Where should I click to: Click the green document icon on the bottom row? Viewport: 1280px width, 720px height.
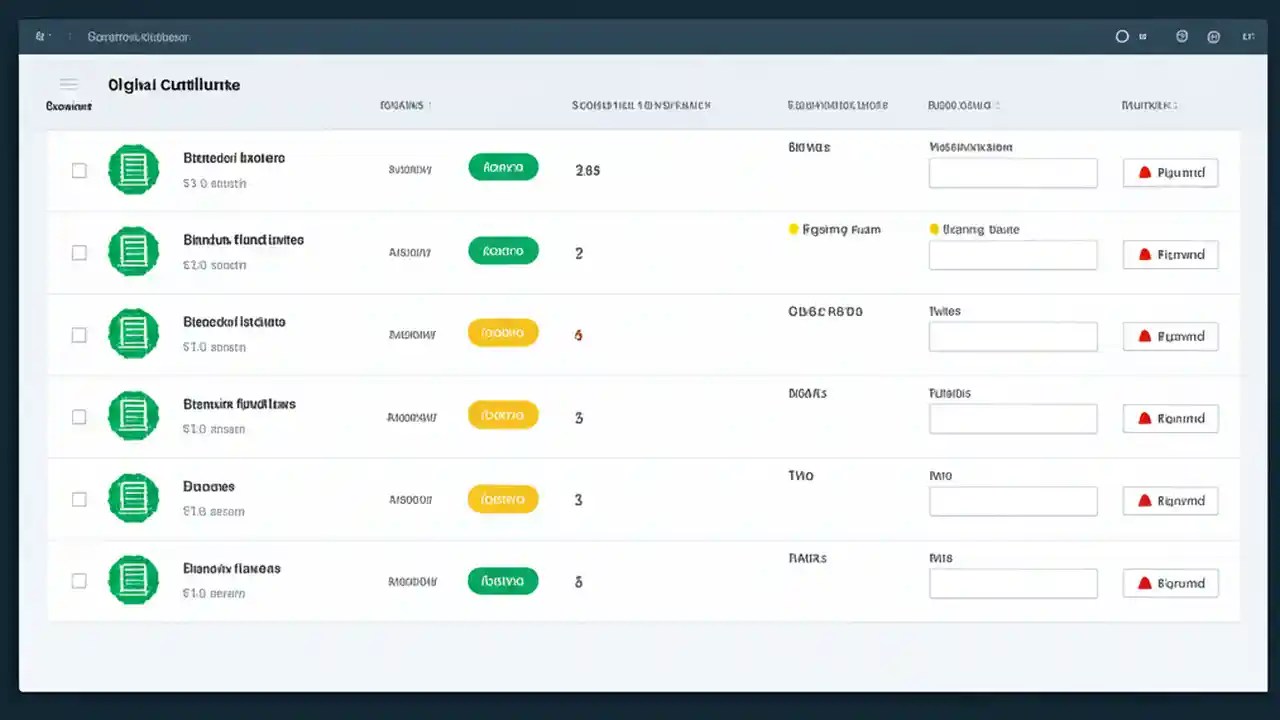click(133, 580)
